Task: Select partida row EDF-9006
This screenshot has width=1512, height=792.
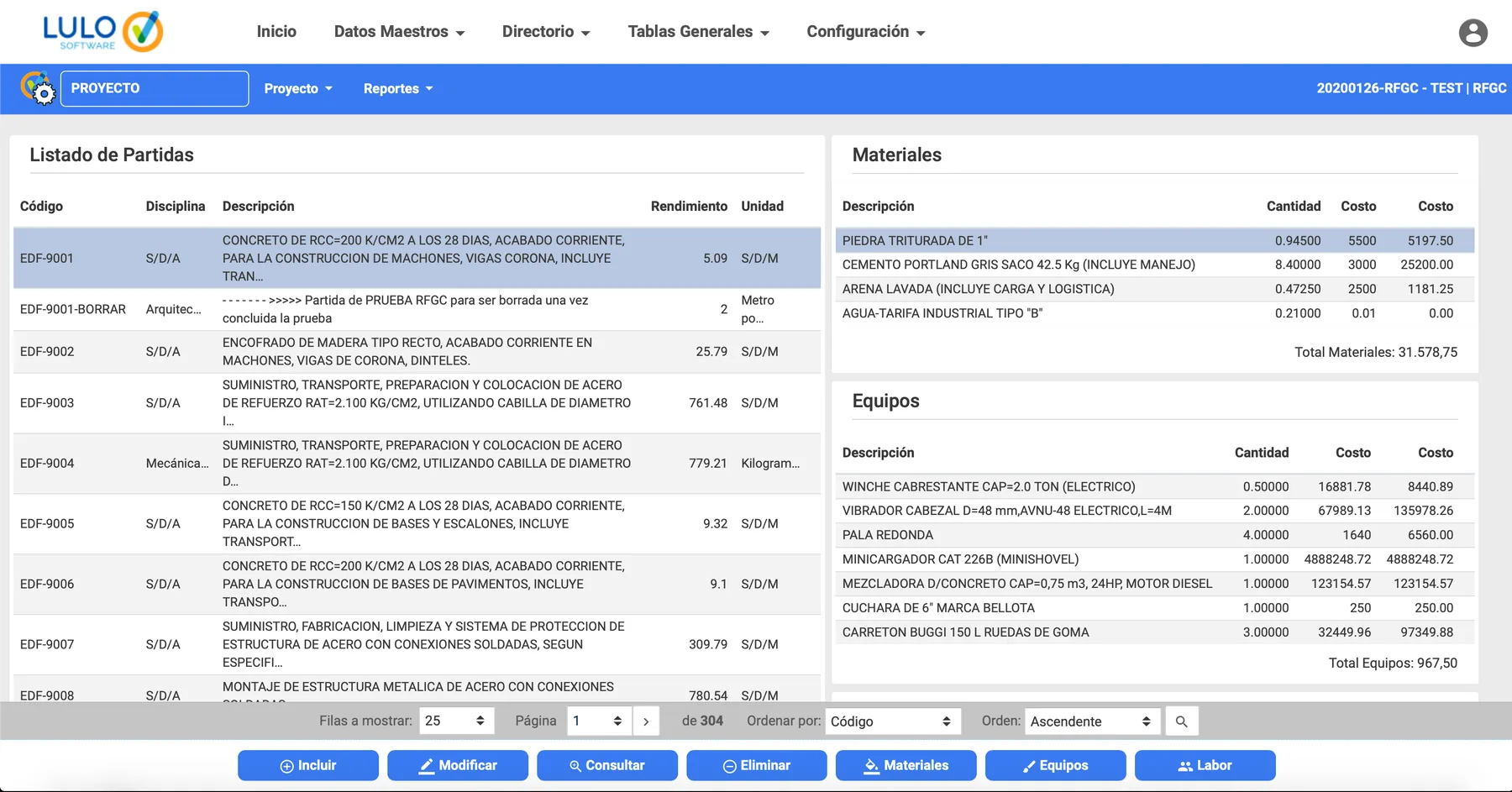Action: coord(417,585)
